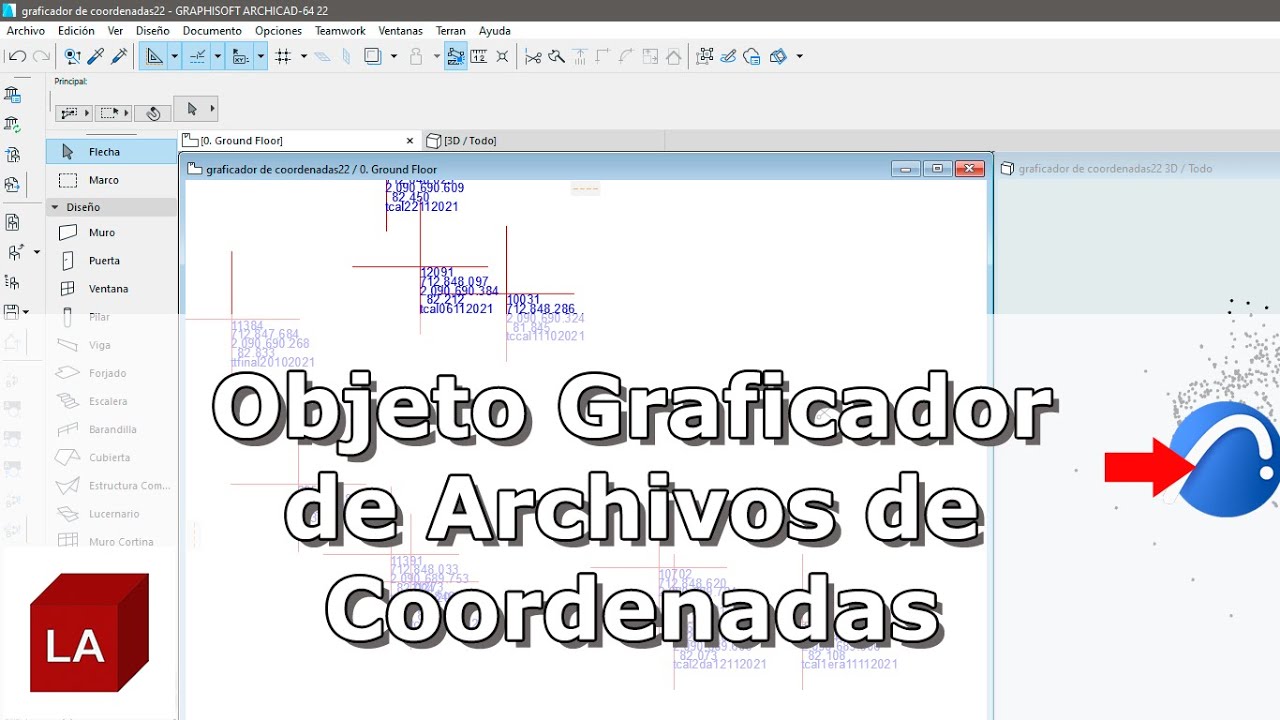Image resolution: width=1280 pixels, height=720 pixels.
Task: Click the pen-and-cloud markup icon
Action: click(729, 57)
